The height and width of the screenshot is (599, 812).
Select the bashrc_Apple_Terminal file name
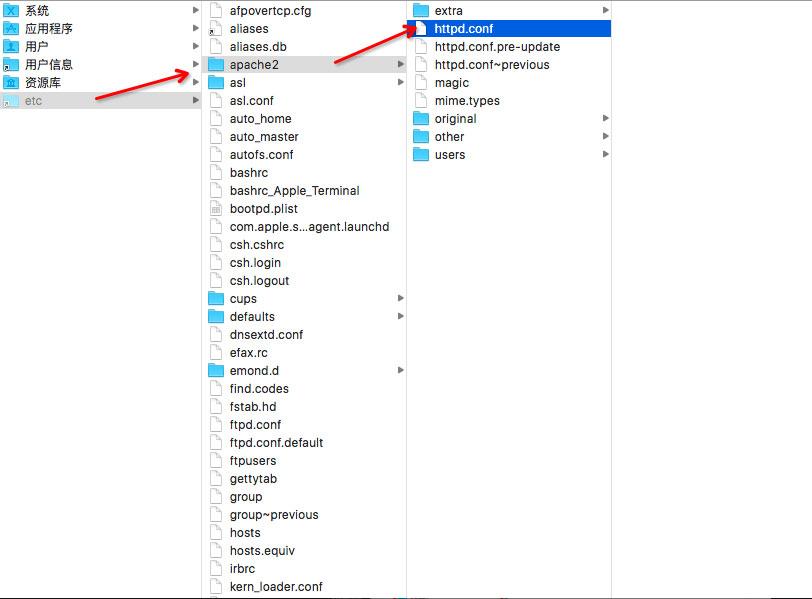pyautogui.click(x=294, y=191)
